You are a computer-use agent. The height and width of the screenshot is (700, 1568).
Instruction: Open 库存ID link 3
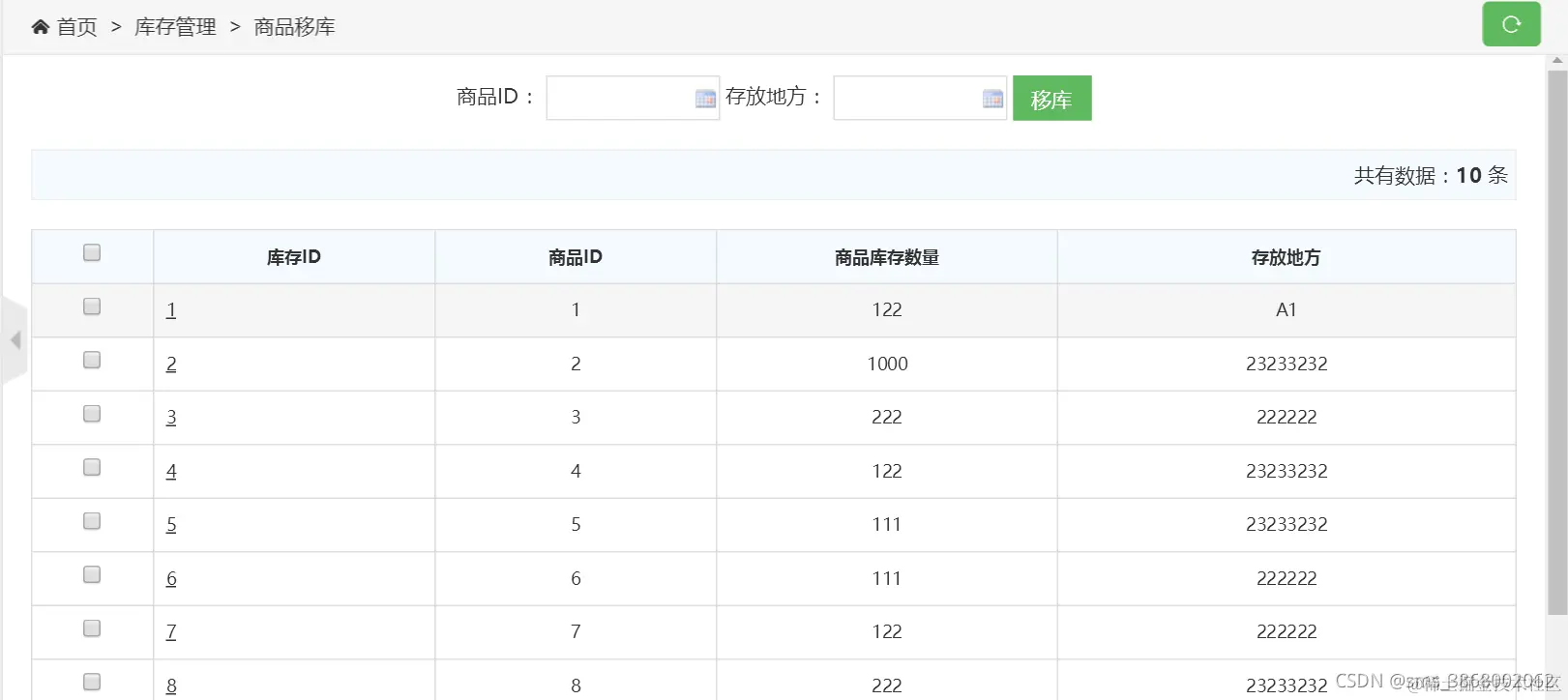(x=171, y=418)
